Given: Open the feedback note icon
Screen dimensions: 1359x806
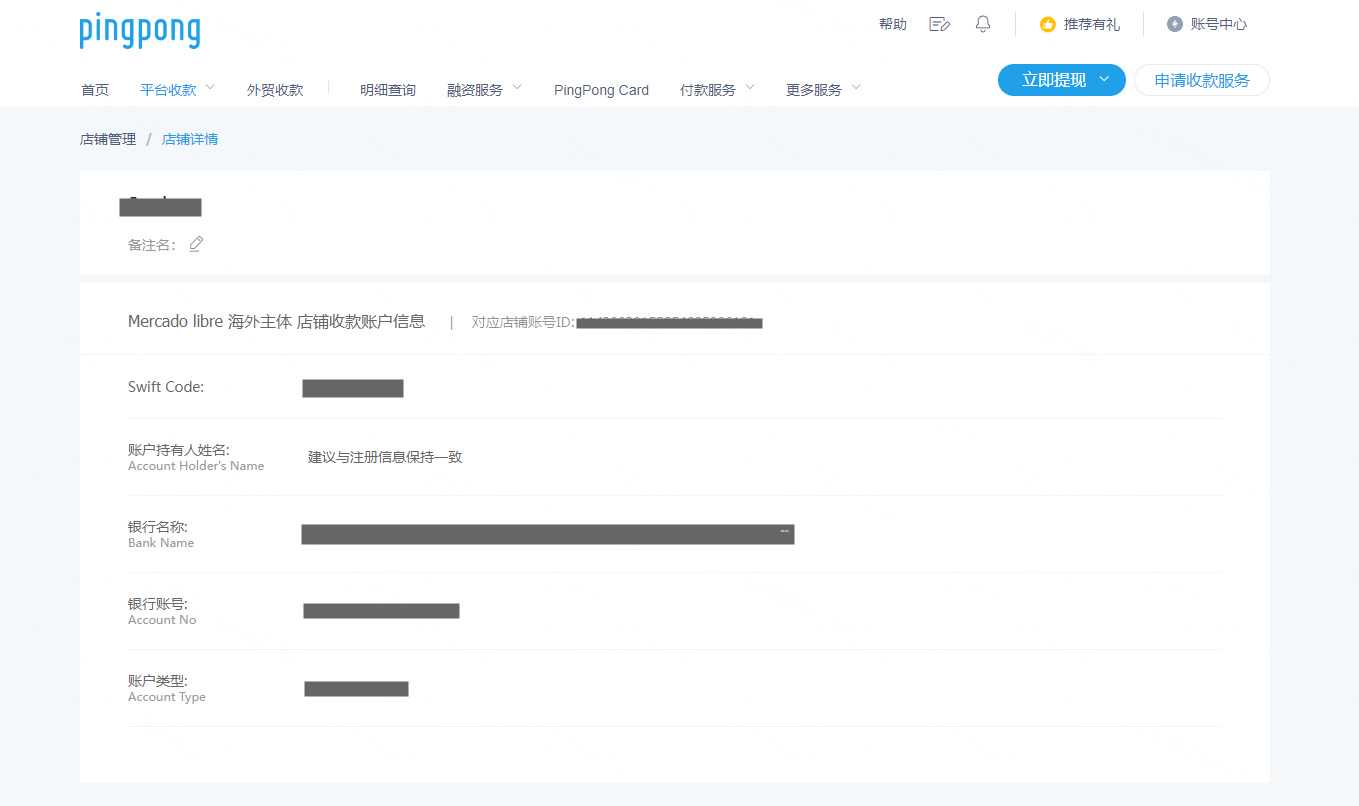Looking at the screenshot, I should (939, 24).
